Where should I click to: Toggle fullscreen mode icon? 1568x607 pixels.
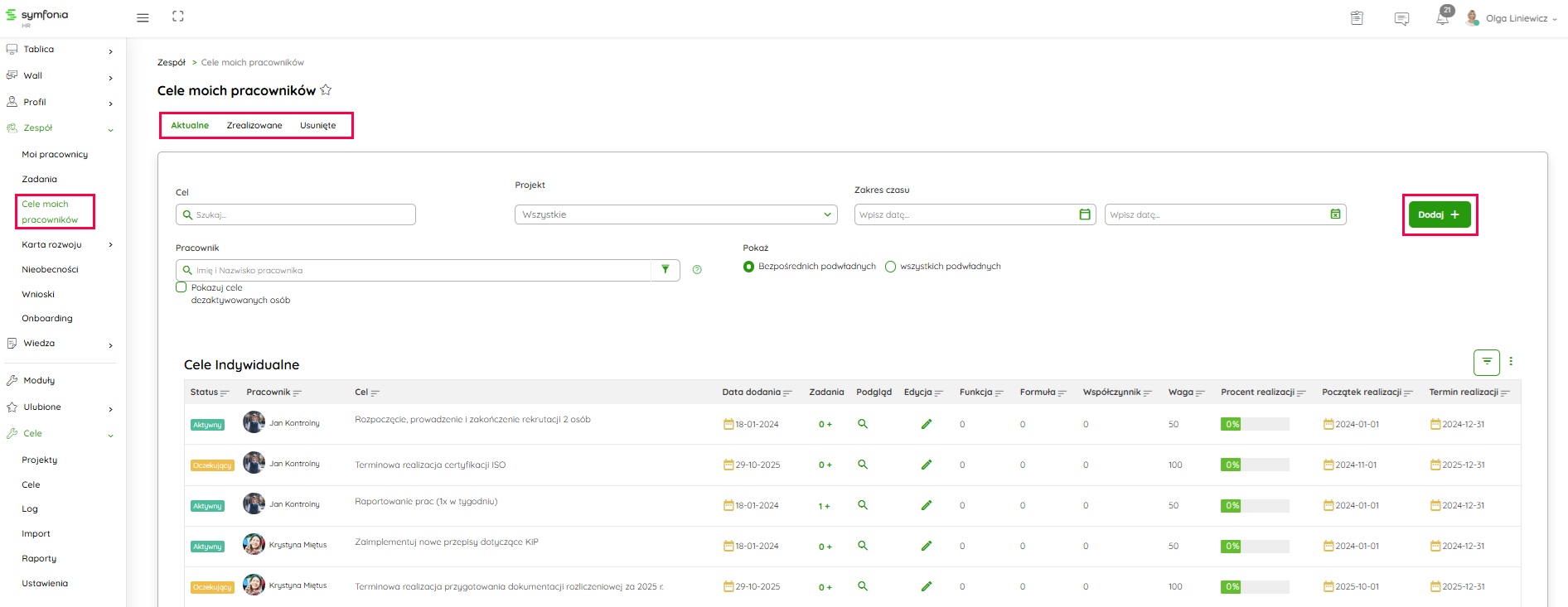point(178,17)
